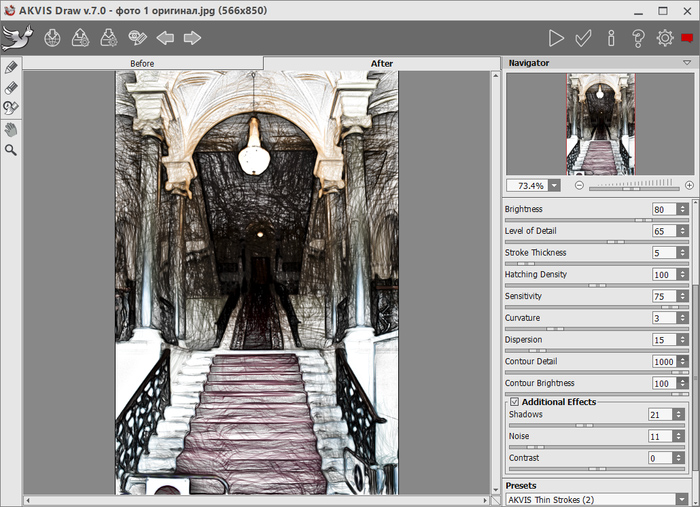700x507 pixels.
Task: Click the Brightness value field
Action: click(x=664, y=209)
